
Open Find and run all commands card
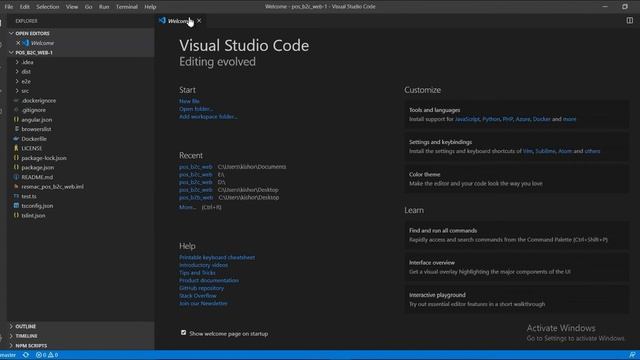pyautogui.click(x=516, y=235)
